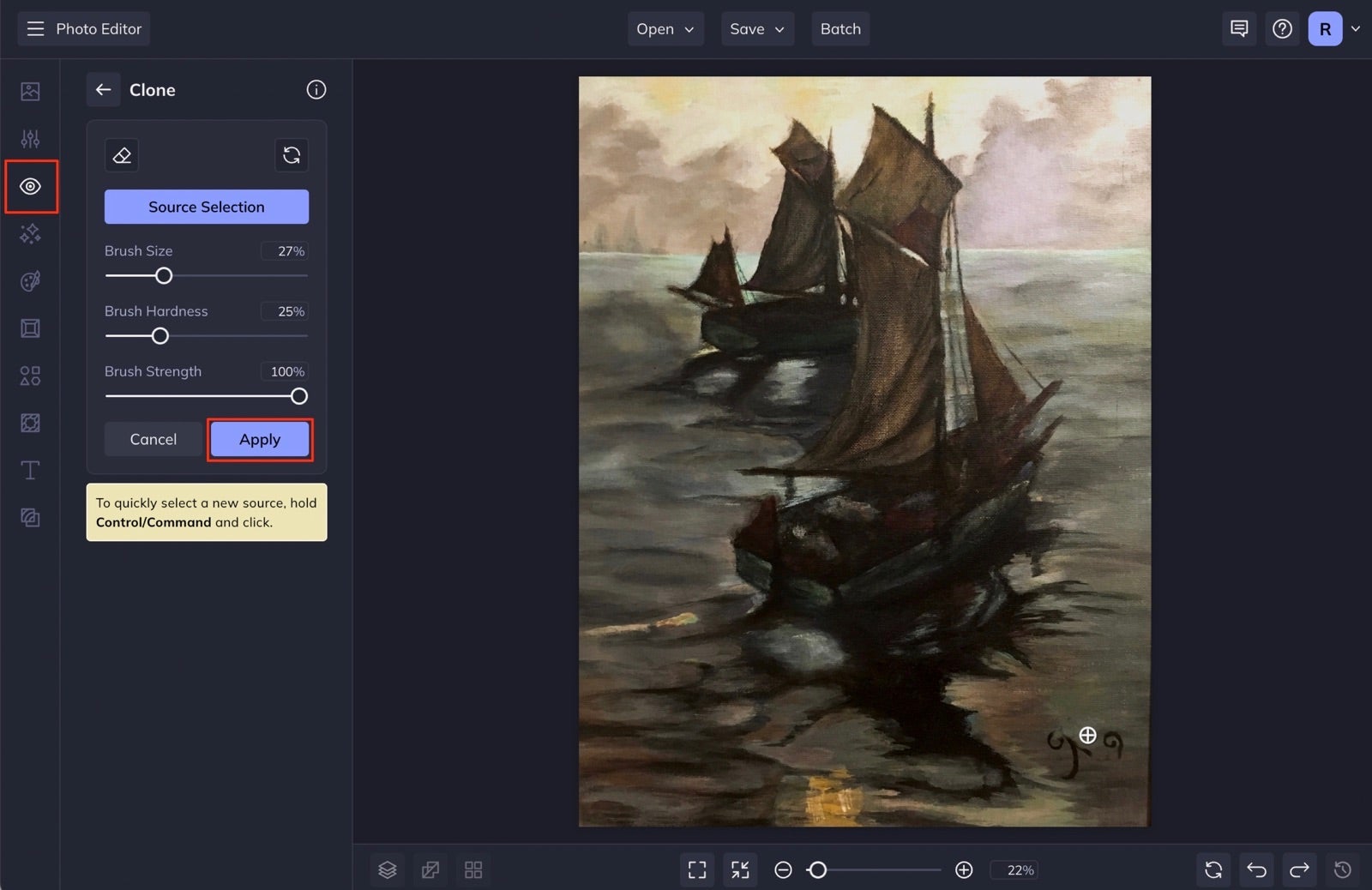Select the Retouch eye tool in sidebar
Image resolution: width=1372 pixels, height=890 pixels.
(x=30, y=186)
